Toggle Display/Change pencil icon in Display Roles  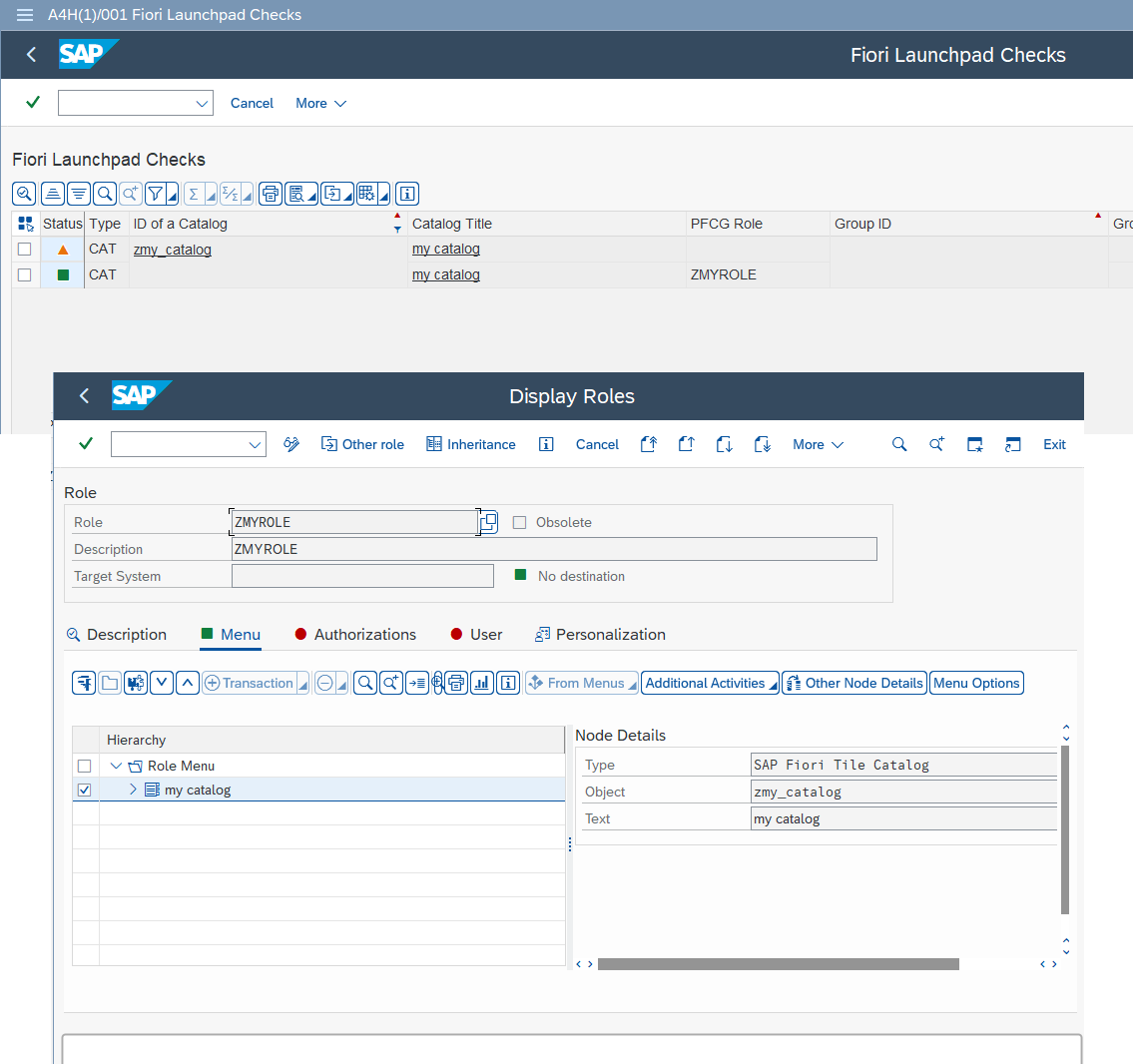click(x=291, y=444)
